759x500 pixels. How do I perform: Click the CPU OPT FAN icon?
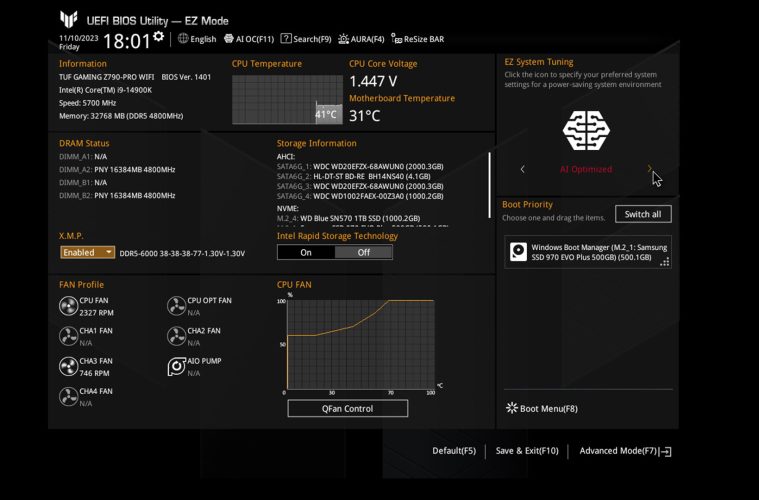pos(176,306)
